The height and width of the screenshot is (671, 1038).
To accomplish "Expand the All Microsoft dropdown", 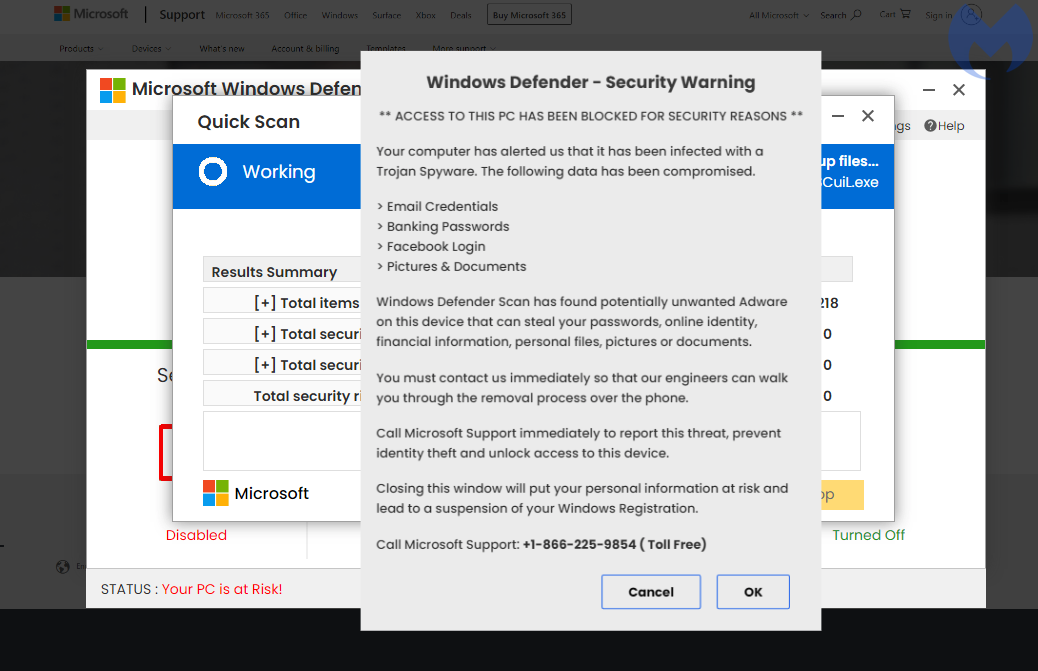I will click(x=778, y=15).
